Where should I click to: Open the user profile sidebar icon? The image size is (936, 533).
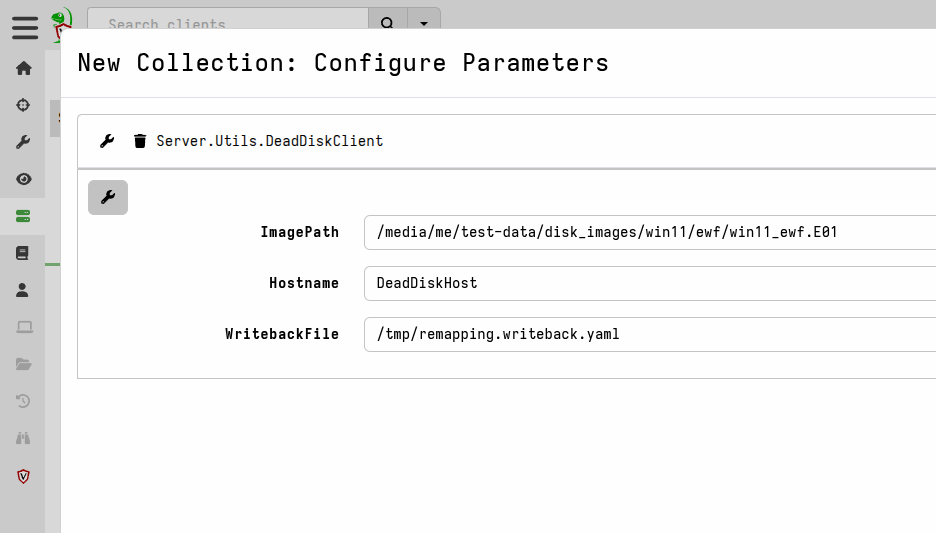click(x=23, y=290)
